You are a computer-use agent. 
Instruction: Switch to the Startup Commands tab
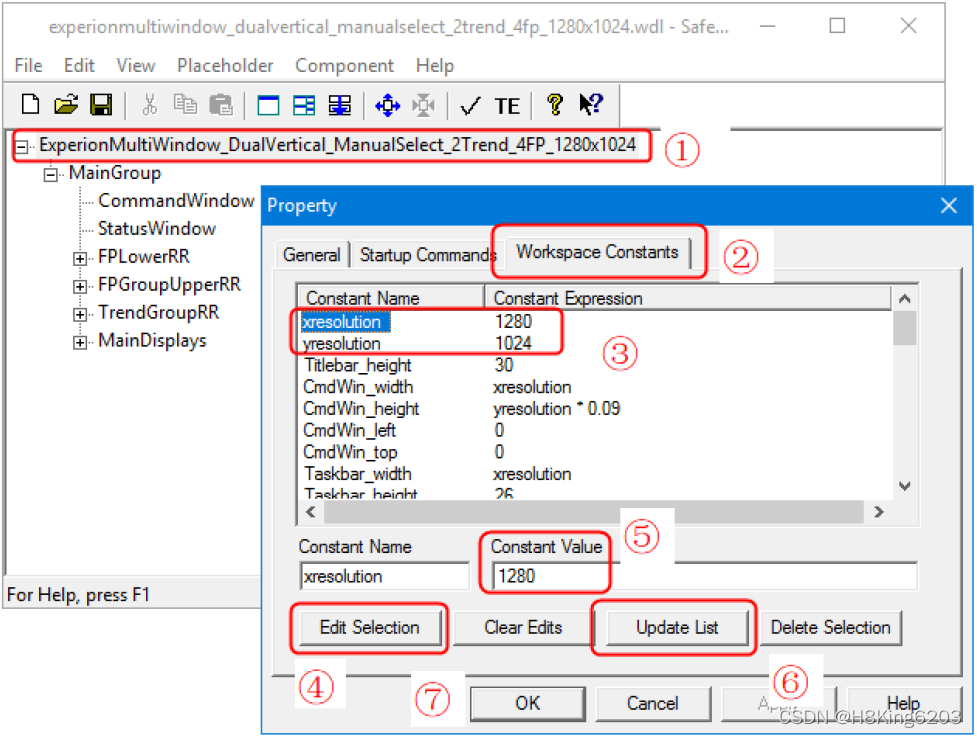click(427, 255)
